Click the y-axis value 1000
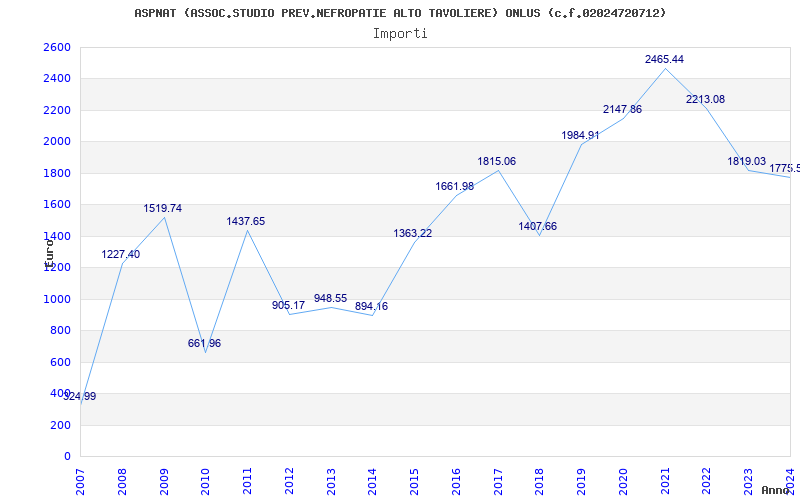The height and width of the screenshot is (500, 800). click(59, 299)
